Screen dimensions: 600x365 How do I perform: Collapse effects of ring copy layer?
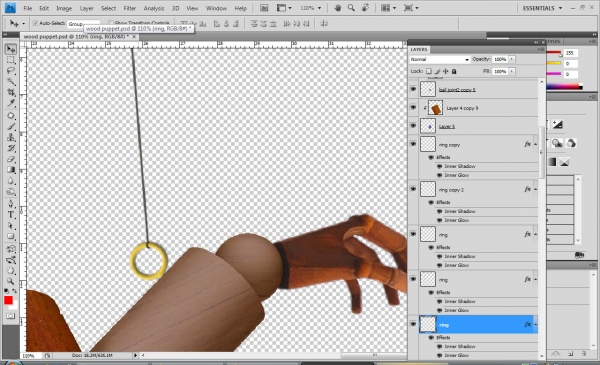click(535, 145)
